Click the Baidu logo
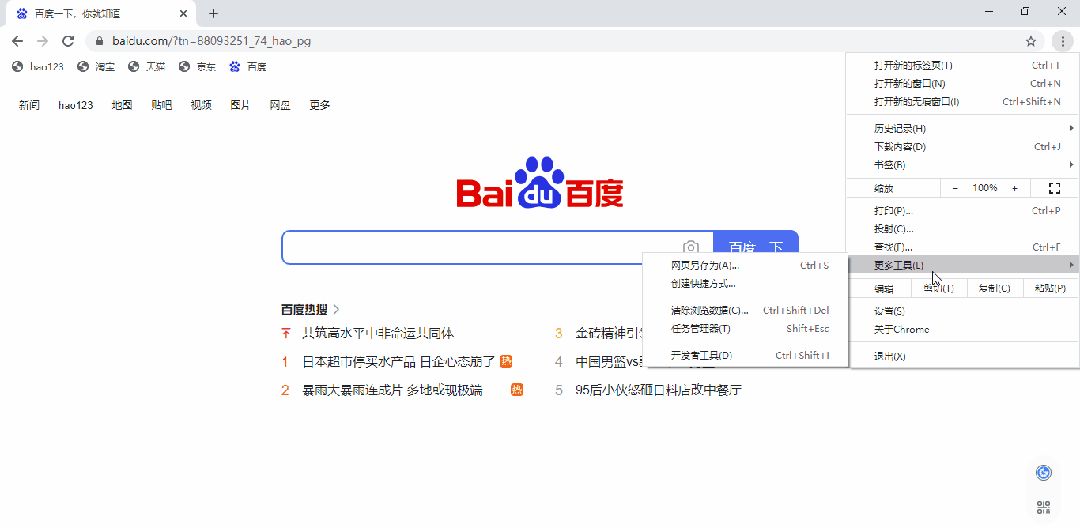The height and width of the screenshot is (528, 1080). (540, 182)
